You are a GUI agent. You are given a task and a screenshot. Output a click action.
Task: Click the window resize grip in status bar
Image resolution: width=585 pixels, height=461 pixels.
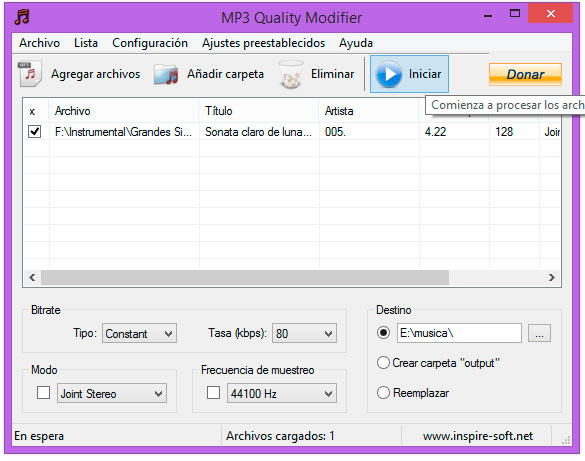pos(566,440)
